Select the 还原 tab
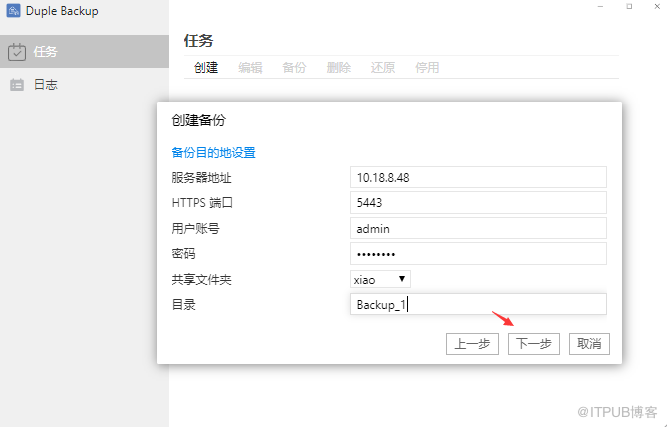 pos(383,68)
